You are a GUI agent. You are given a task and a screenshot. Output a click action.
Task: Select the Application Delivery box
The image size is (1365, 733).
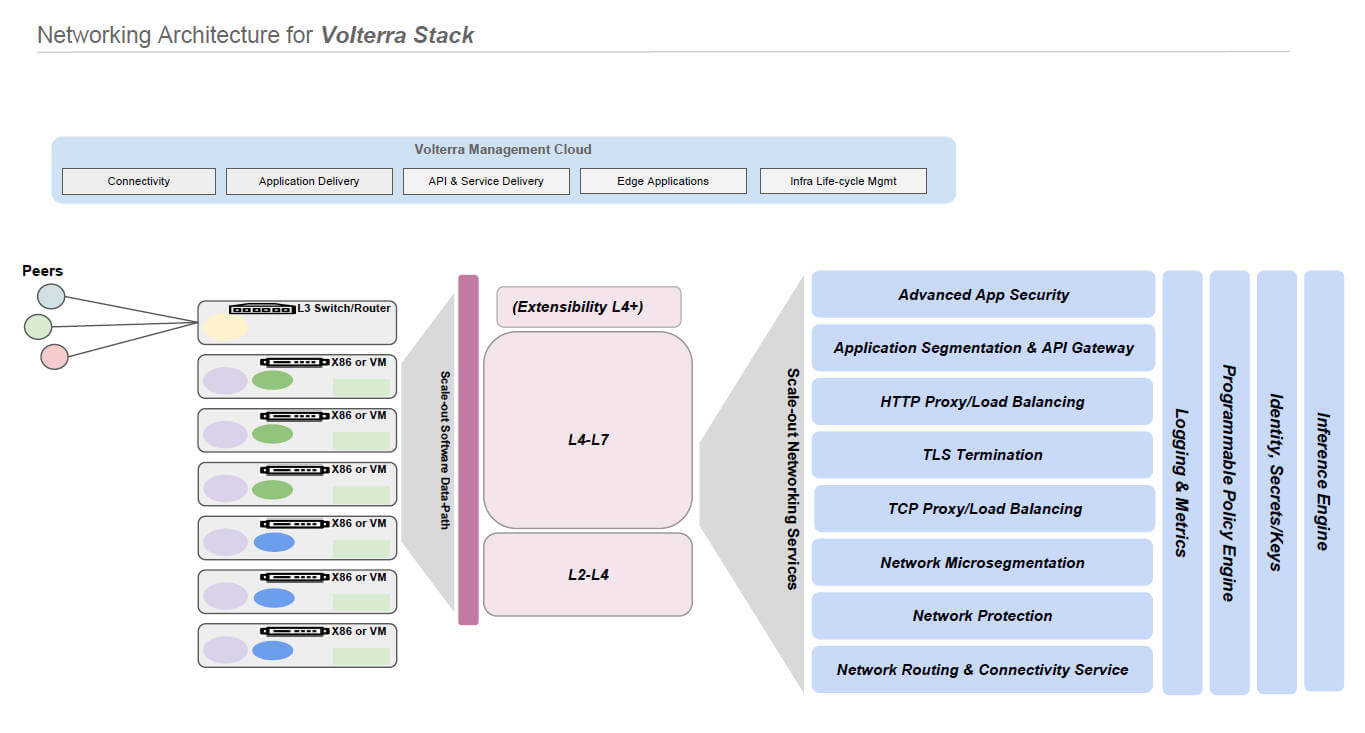(309, 181)
